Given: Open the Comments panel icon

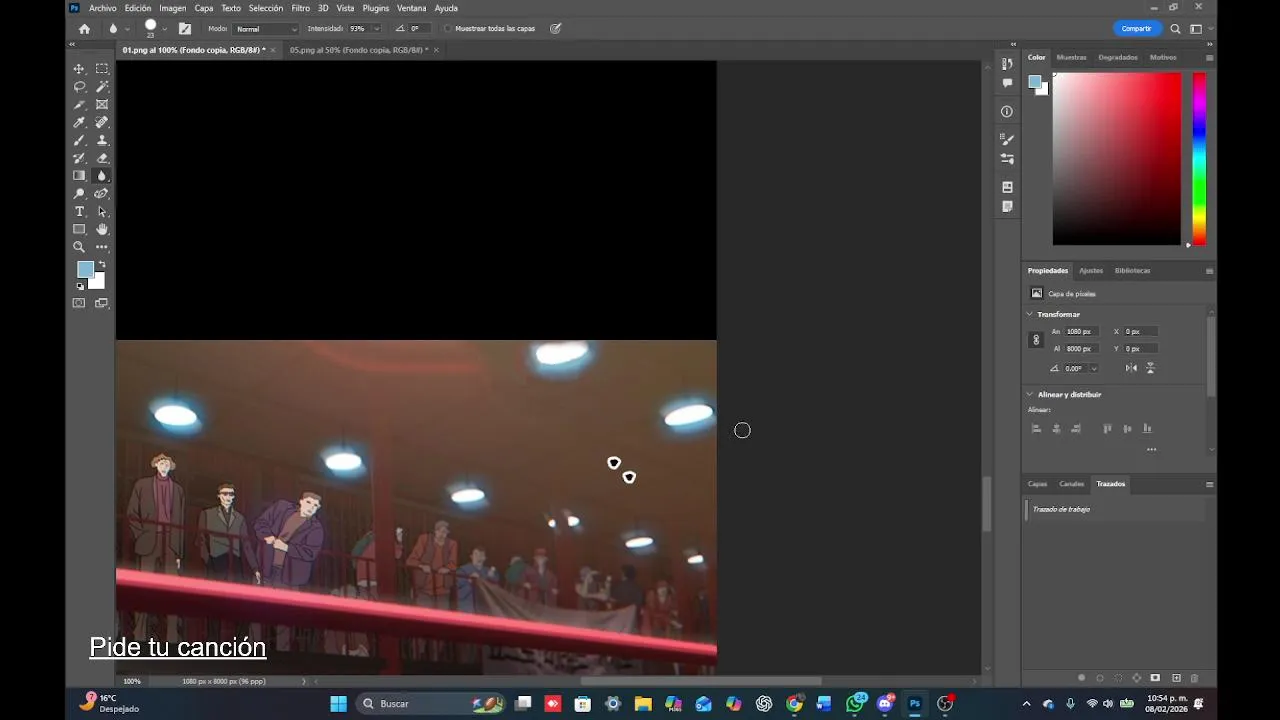Looking at the screenshot, I should tap(1007, 84).
